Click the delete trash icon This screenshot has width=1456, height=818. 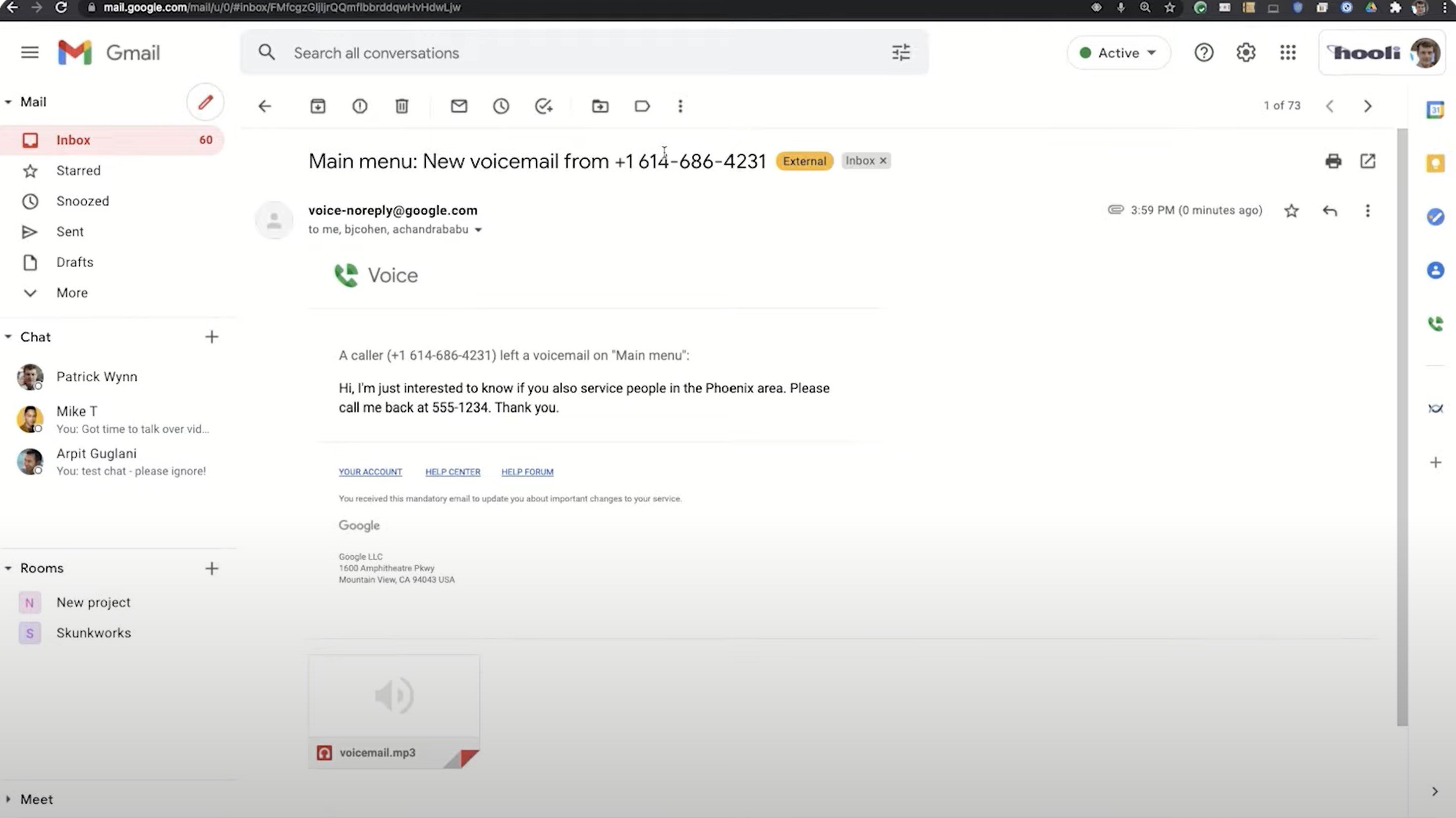(x=401, y=106)
